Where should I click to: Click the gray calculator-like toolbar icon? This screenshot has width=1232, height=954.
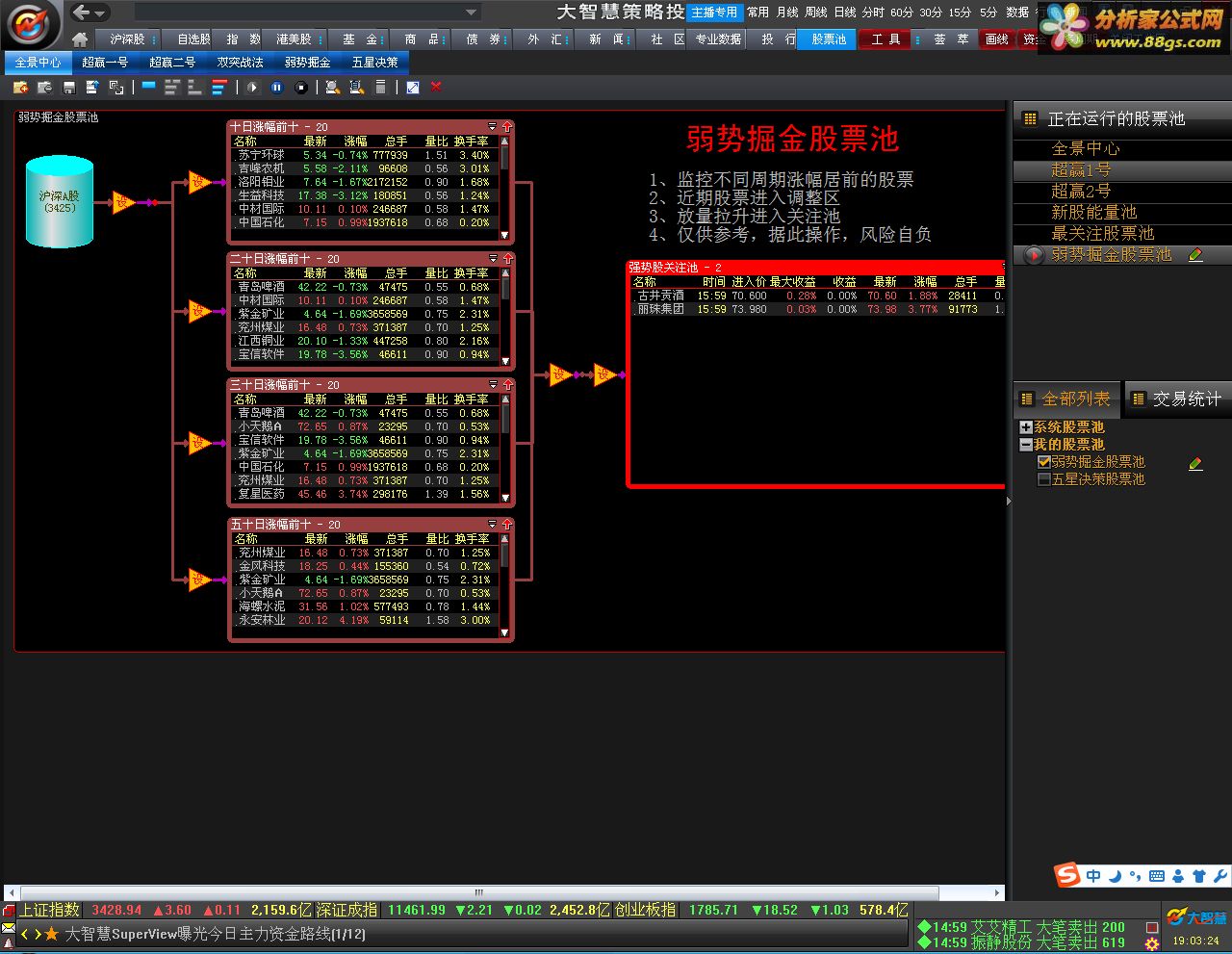coord(380,88)
